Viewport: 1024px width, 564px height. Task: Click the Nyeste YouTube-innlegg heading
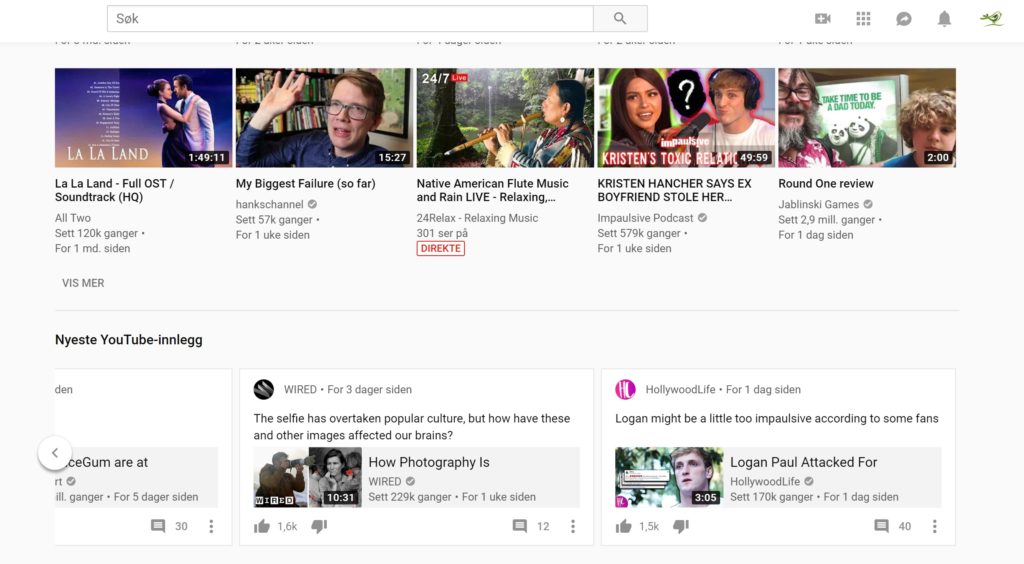coord(129,340)
